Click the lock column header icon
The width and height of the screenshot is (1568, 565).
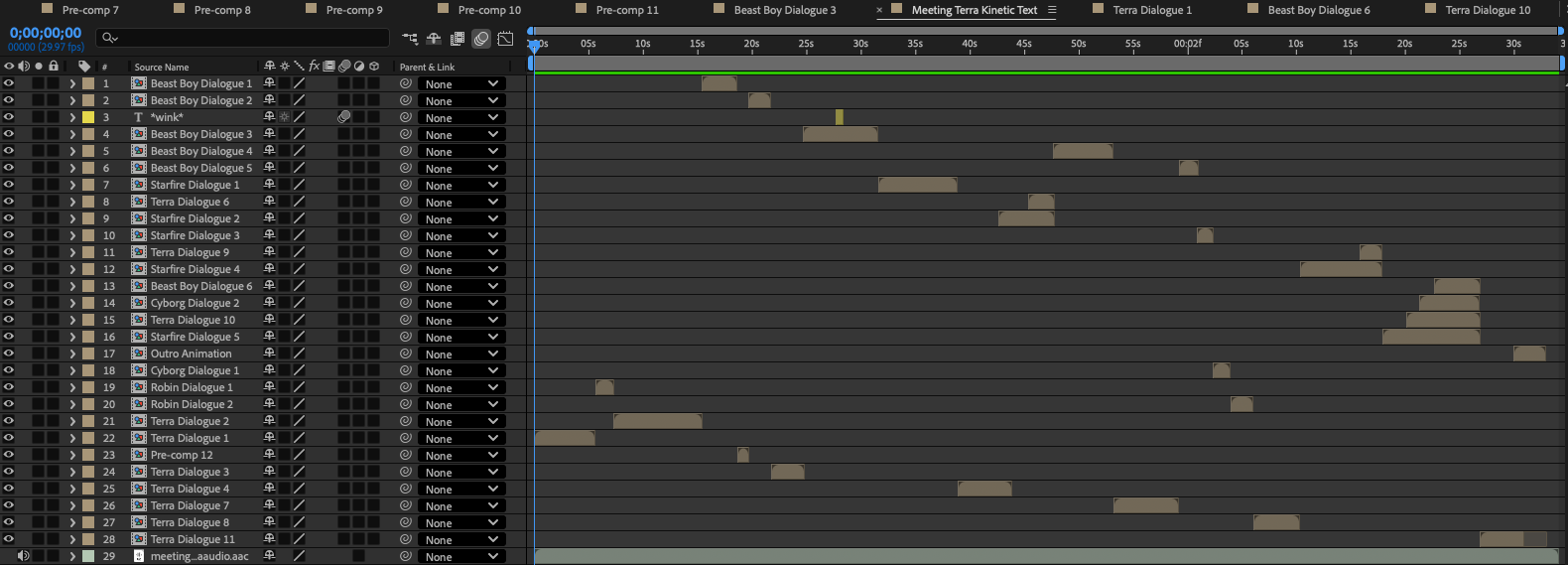54,67
